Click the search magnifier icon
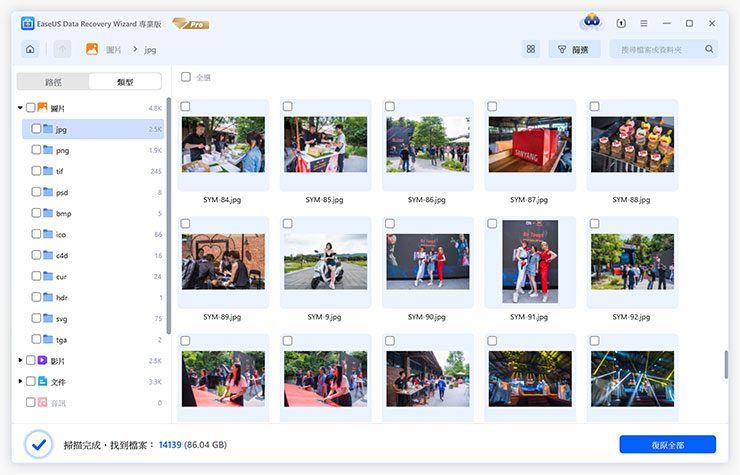Image resolution: width=740 pixels, height=475 pixels. click(x=709, y=49)
